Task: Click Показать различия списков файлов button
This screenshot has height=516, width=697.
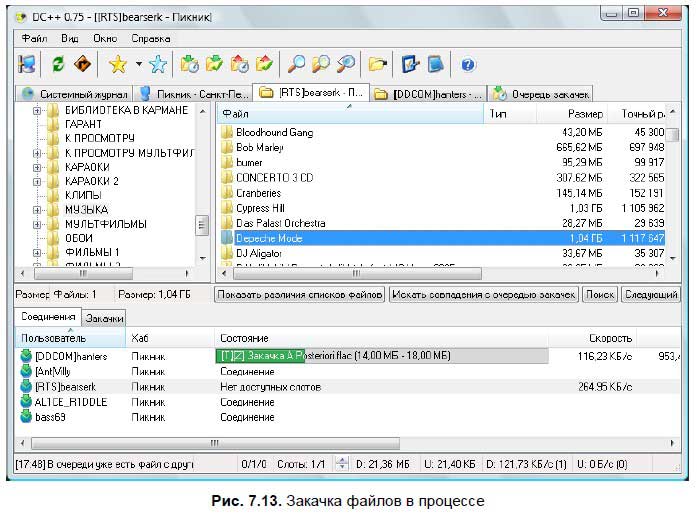Action: (299, 294)
